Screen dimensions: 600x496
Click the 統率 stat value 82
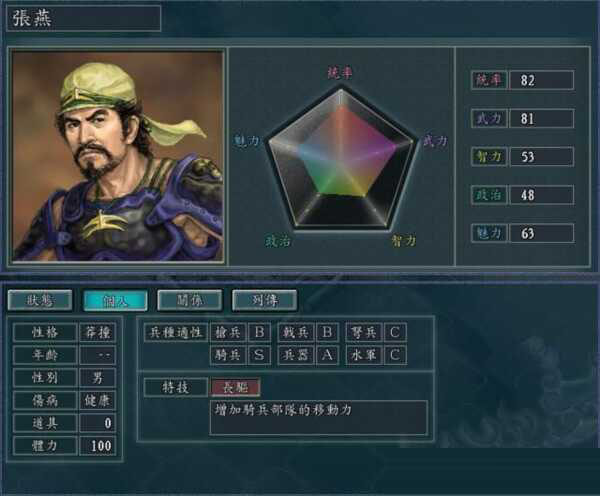(x=541, y=80)
